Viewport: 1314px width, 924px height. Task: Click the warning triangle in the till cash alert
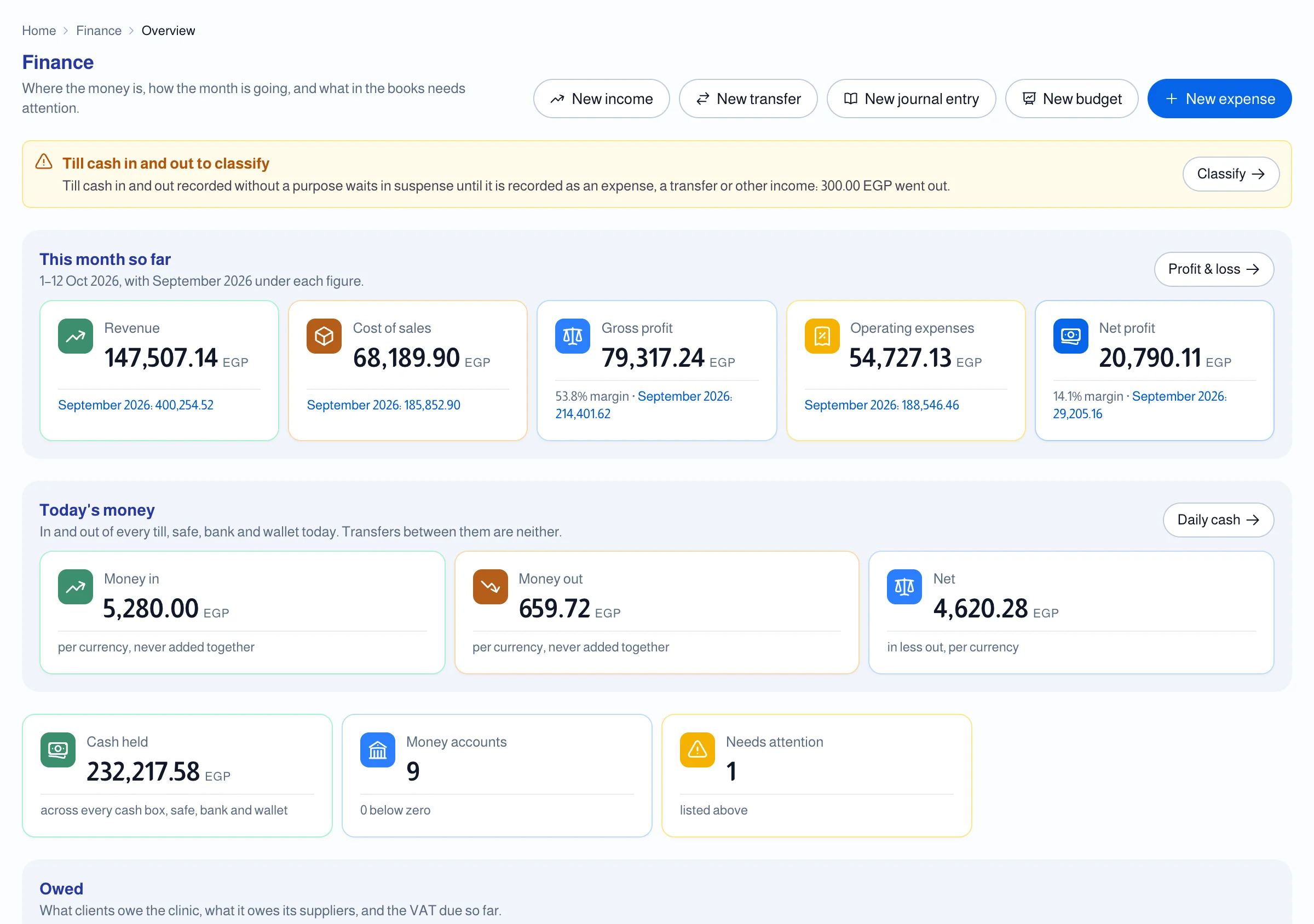click(43, 162)
